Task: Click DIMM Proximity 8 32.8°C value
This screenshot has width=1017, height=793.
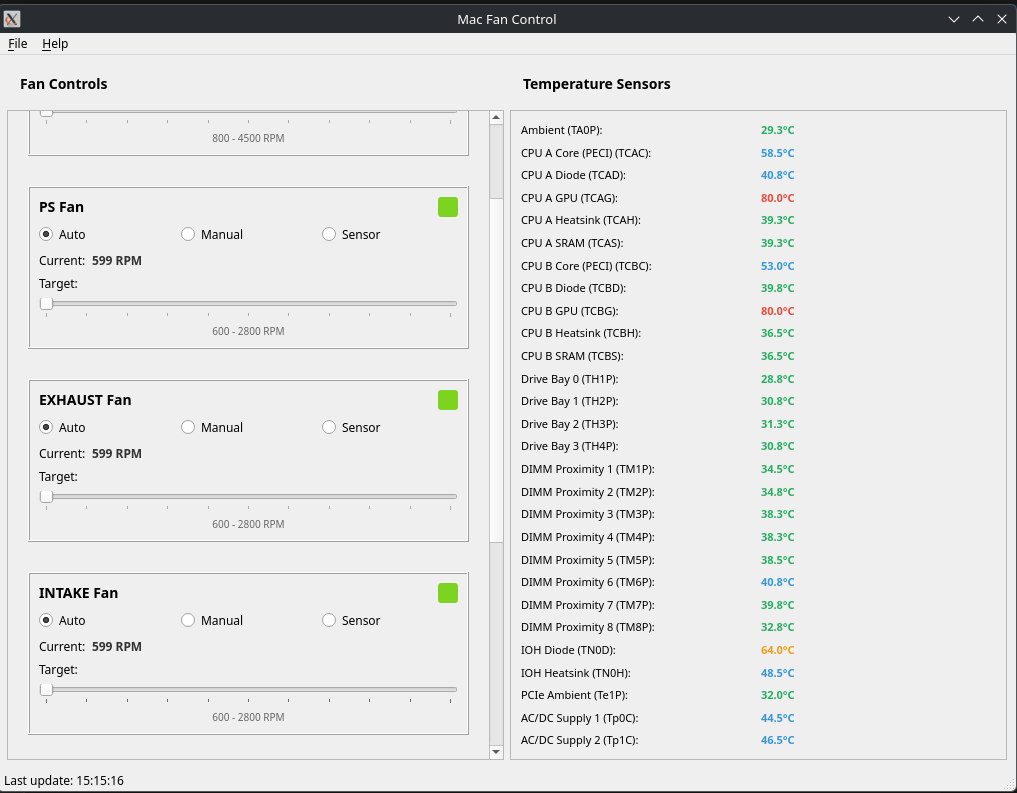Action: [x=778, y=627]
